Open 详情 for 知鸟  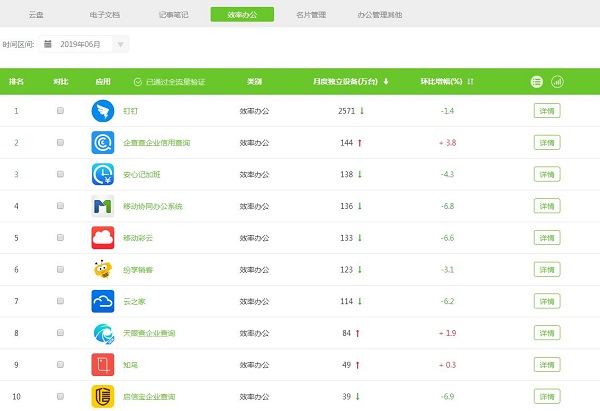[x=547, y=365]
